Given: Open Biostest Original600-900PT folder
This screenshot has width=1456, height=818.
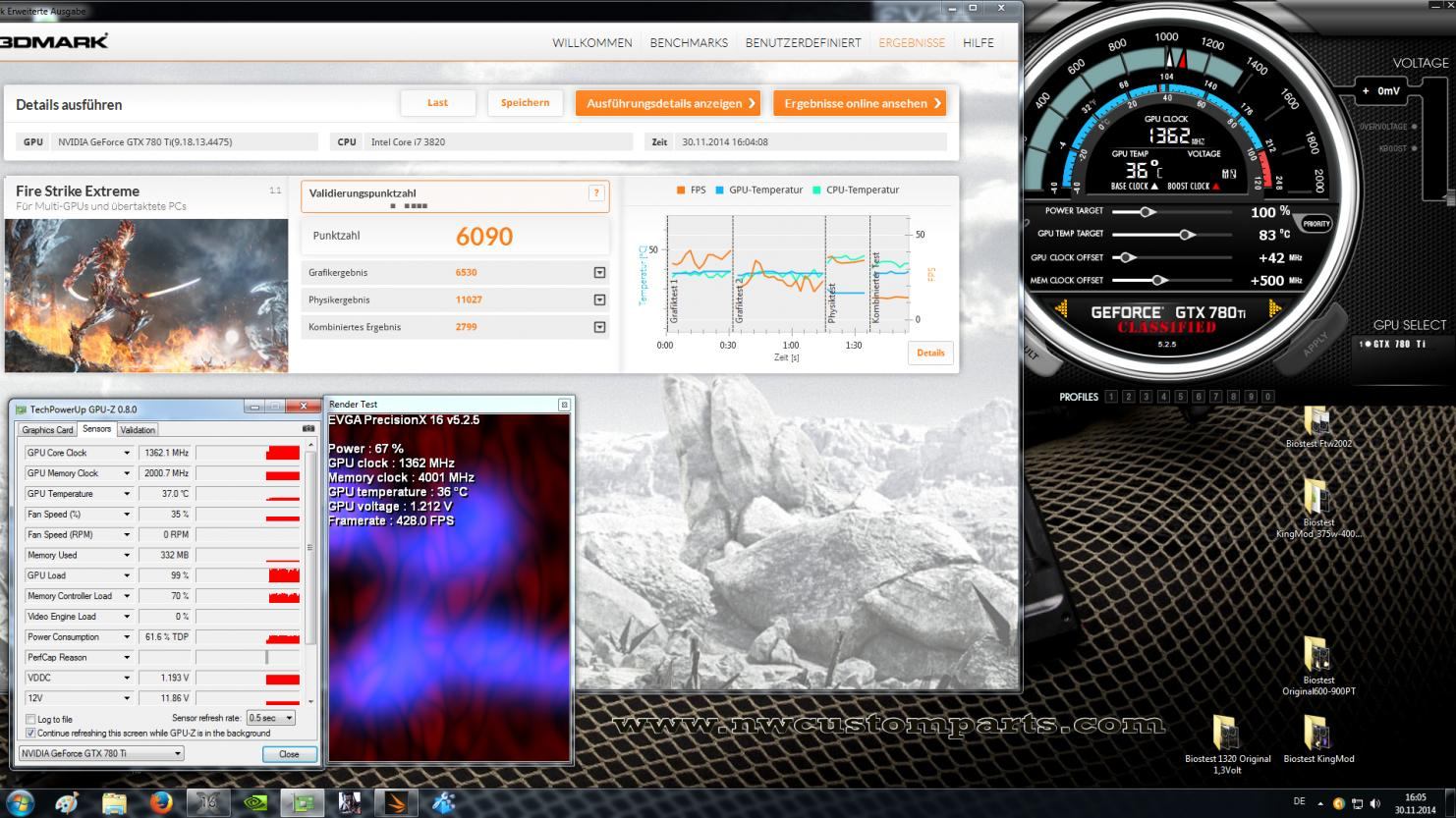Looking at the screenshot, I should coord(1317,667).
